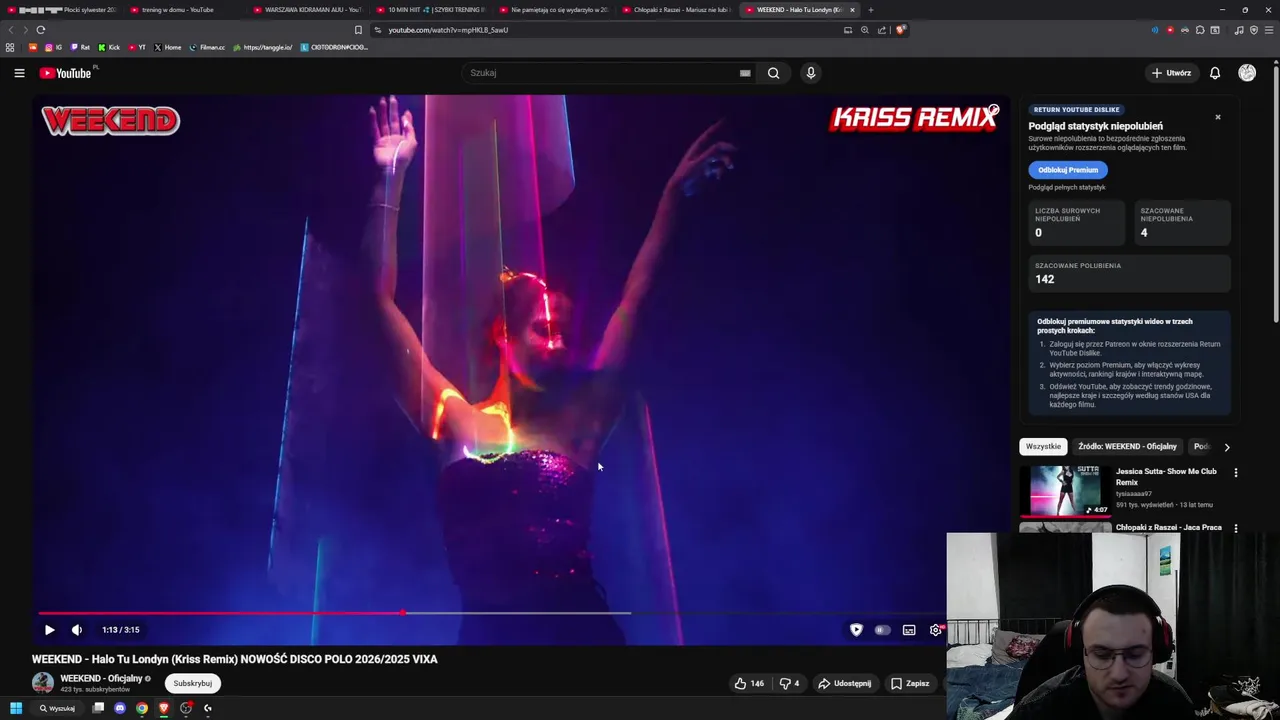
Task: Open the Filman.cc bookmark
Action: [x=207, y=47]
